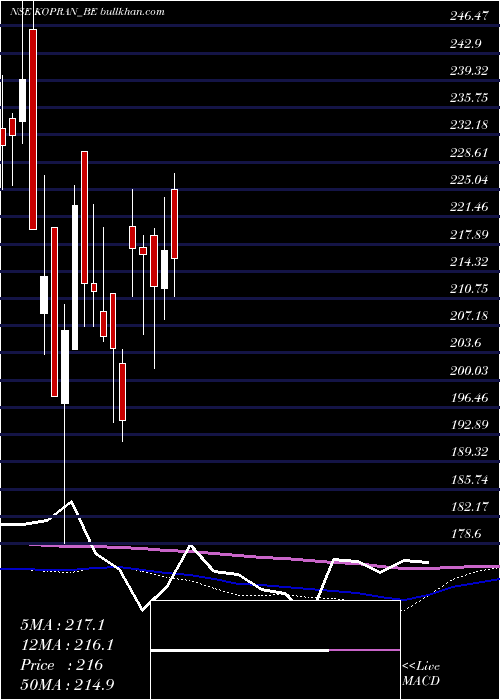Select the 221.46 price axis label
This screenshot has width=500, height=700.
pos(469,208)
